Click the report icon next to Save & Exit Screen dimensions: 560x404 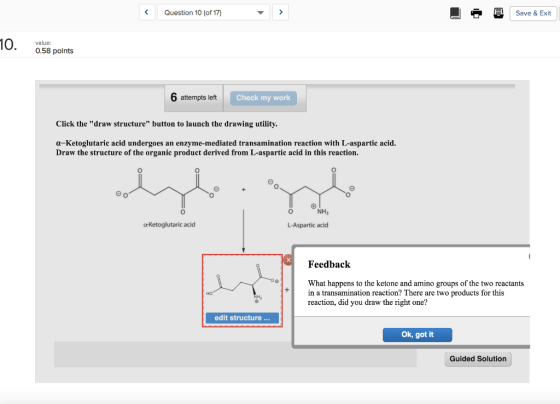(x=498, y=13)
